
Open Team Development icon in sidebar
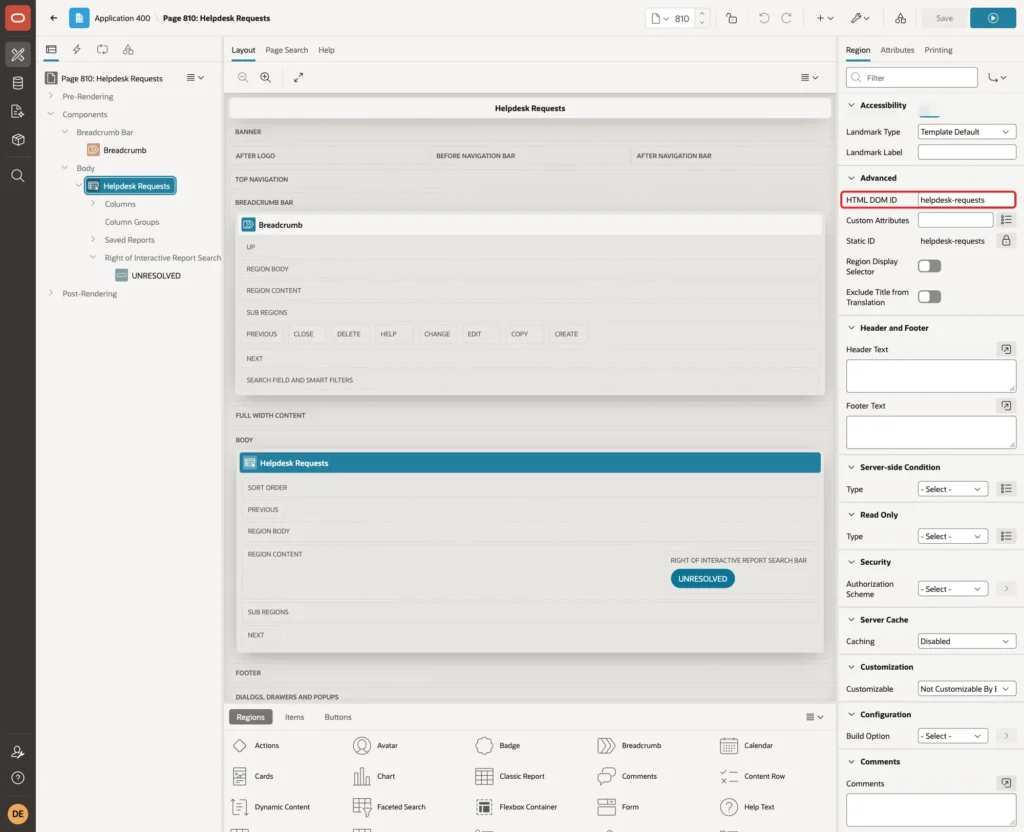[x=18, y=112]
